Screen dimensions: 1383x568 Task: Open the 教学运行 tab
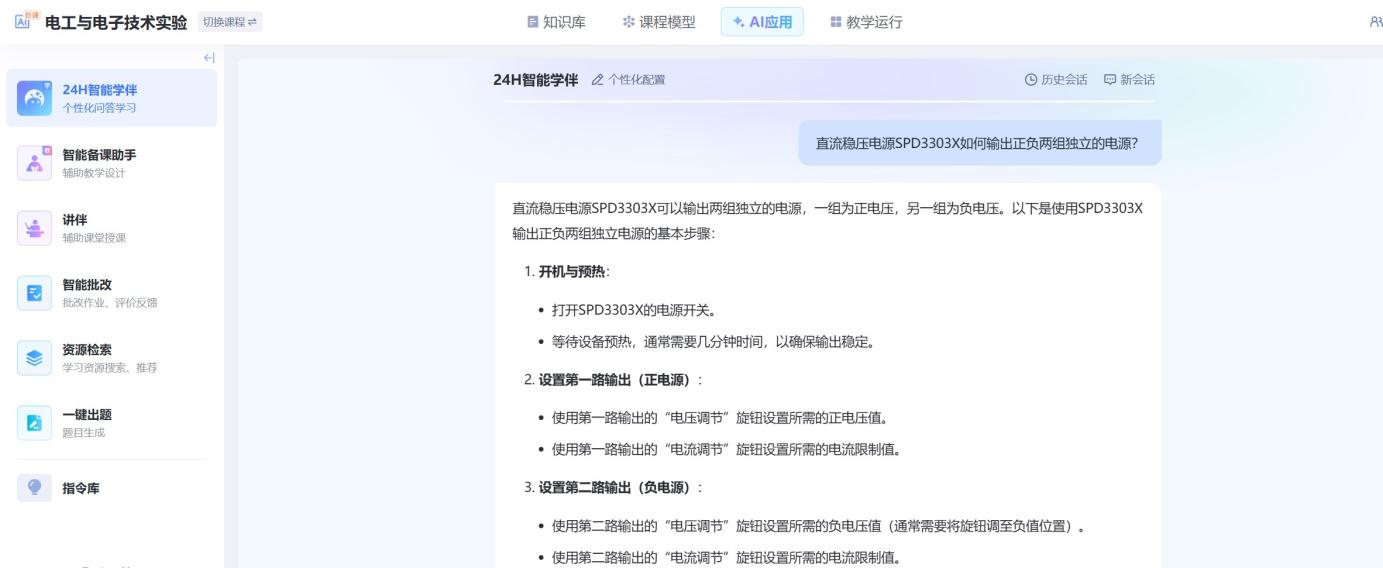[866, 22]
